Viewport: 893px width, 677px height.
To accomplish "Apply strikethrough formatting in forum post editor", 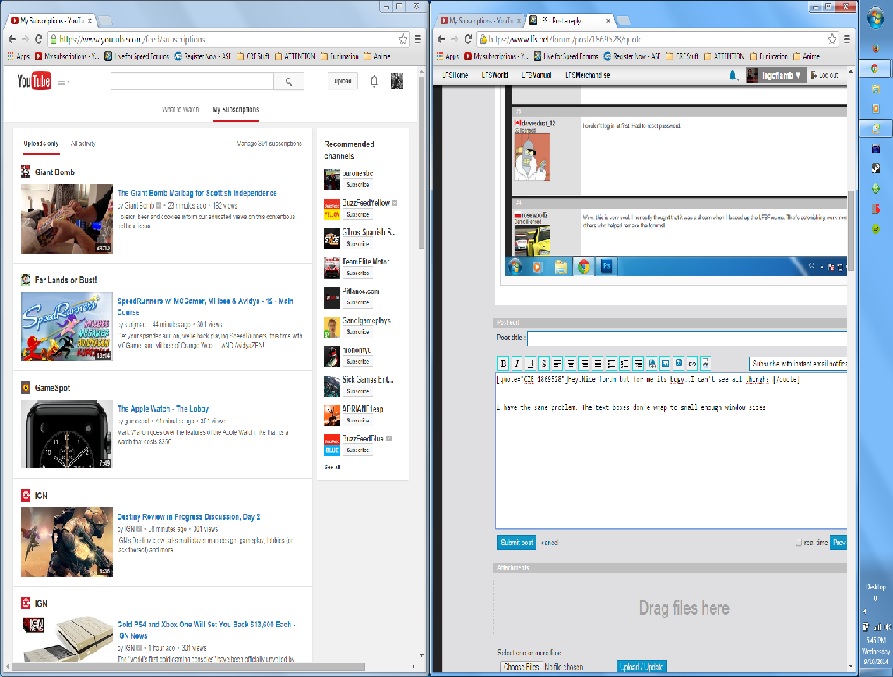I will pos(544,363).
